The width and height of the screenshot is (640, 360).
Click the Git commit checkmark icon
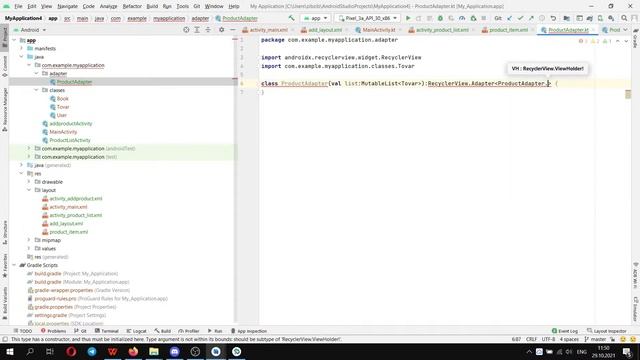520,18
